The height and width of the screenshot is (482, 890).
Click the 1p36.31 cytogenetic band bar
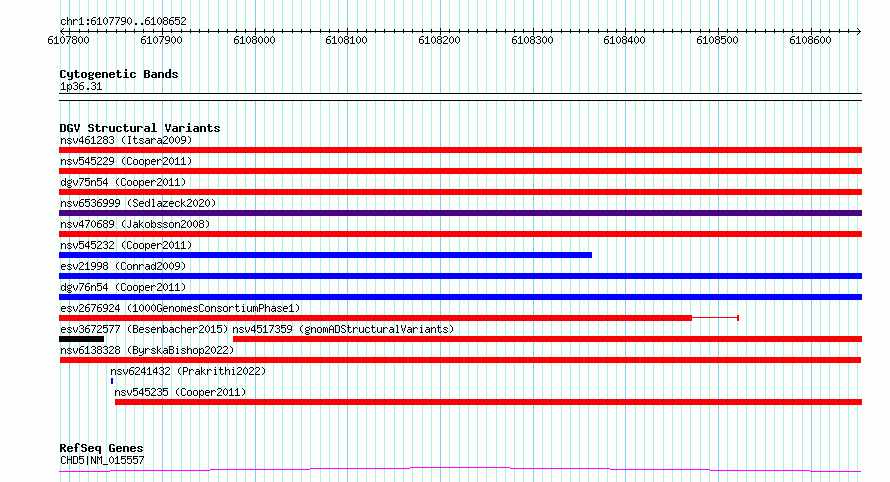coord(460,97)
